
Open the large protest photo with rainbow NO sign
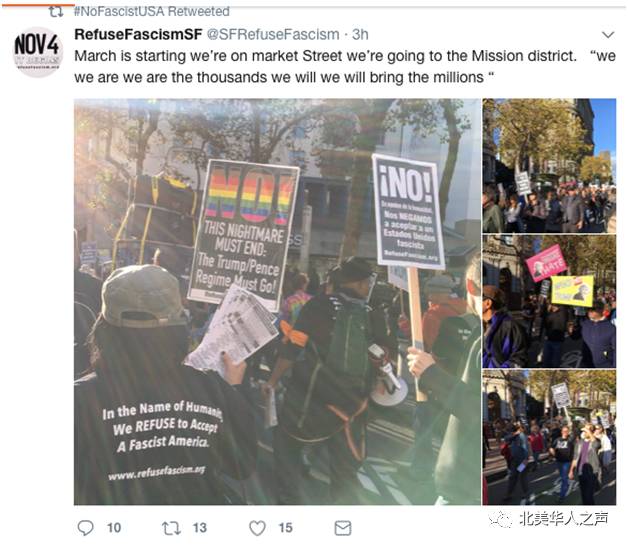click(277, 302)
